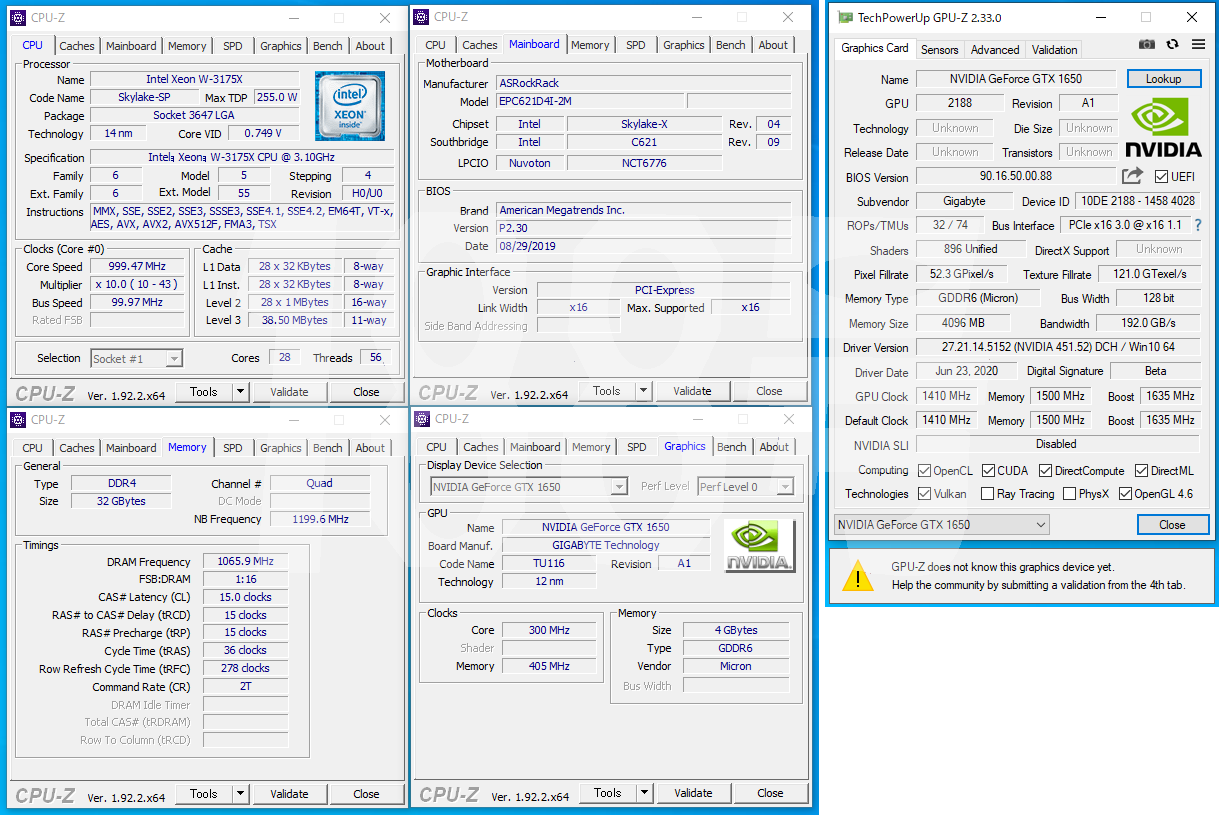Toggle the DirectML checkbox

click(x=1140, y=470)
